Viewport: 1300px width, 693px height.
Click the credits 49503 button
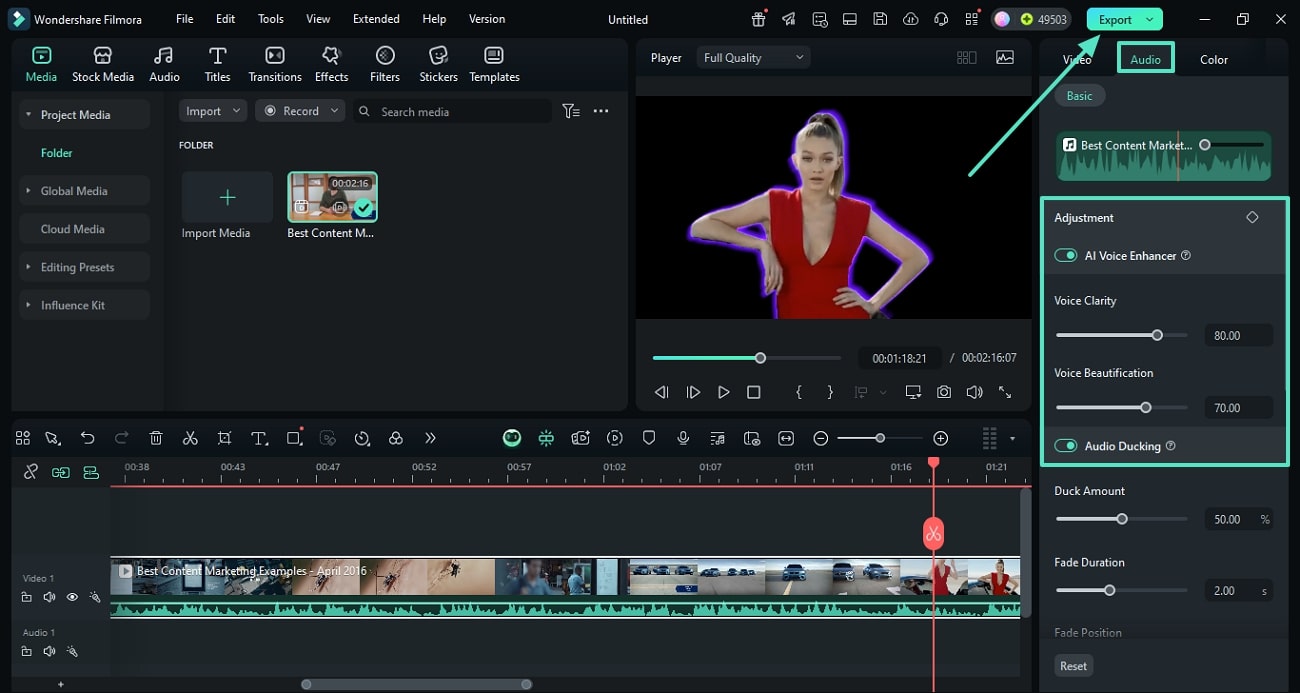tap(1030, 19)
